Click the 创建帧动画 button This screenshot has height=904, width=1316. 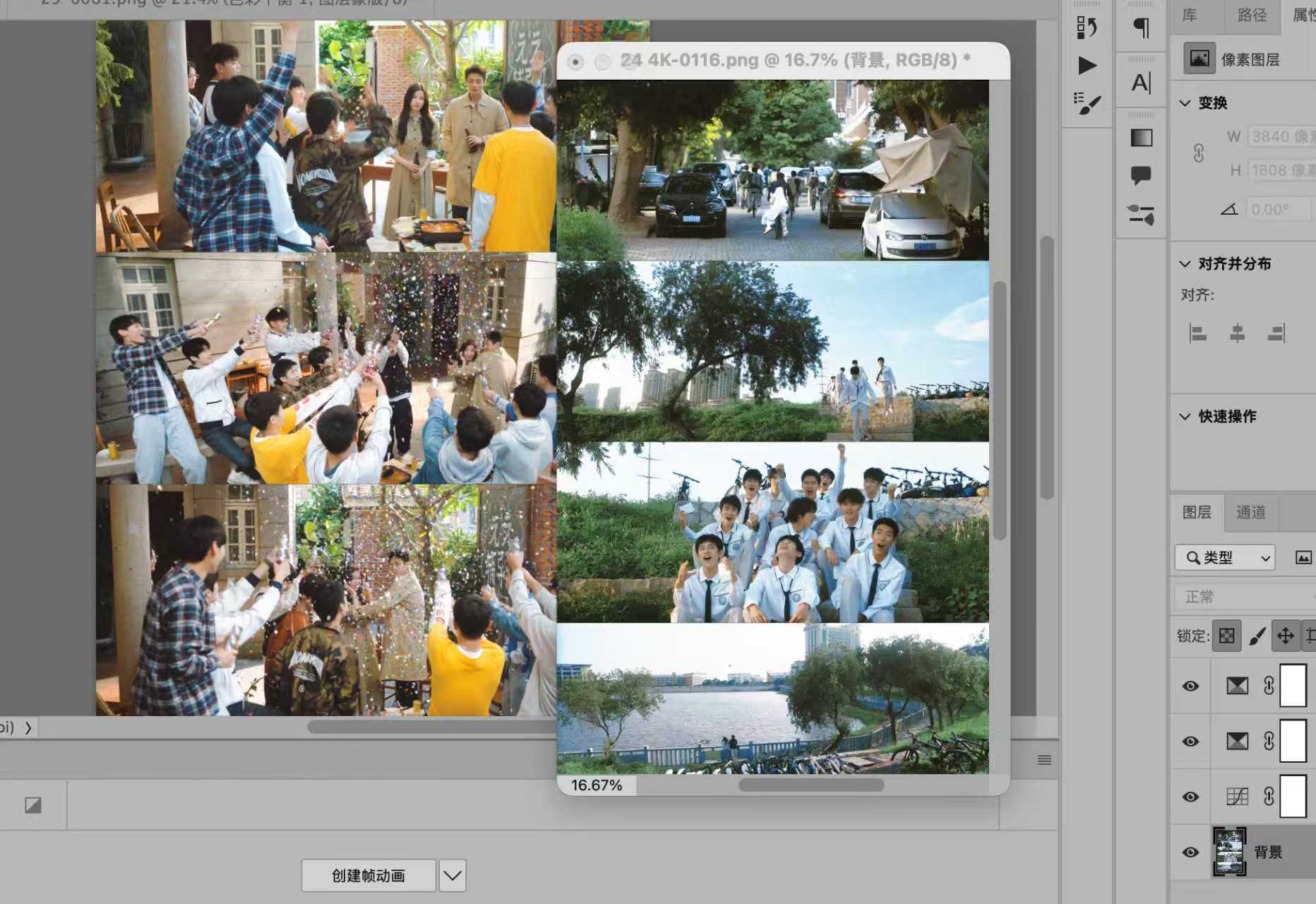pos(369,876)
